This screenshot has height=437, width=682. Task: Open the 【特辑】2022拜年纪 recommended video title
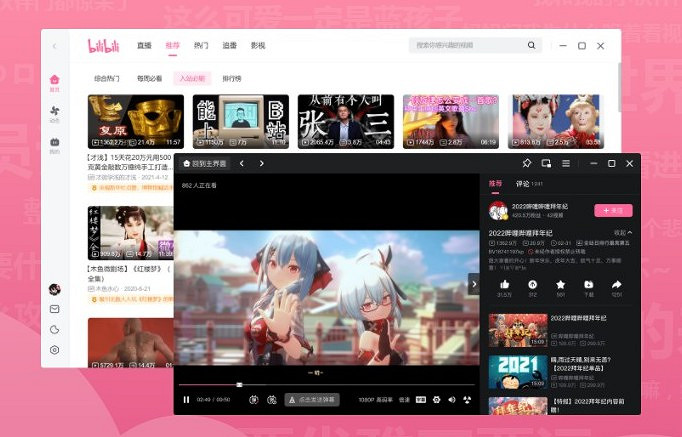click(588, 405)
